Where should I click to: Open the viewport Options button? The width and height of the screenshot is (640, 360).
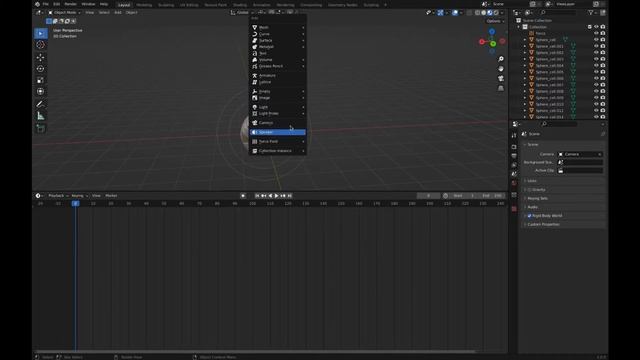tap(495, 21)
